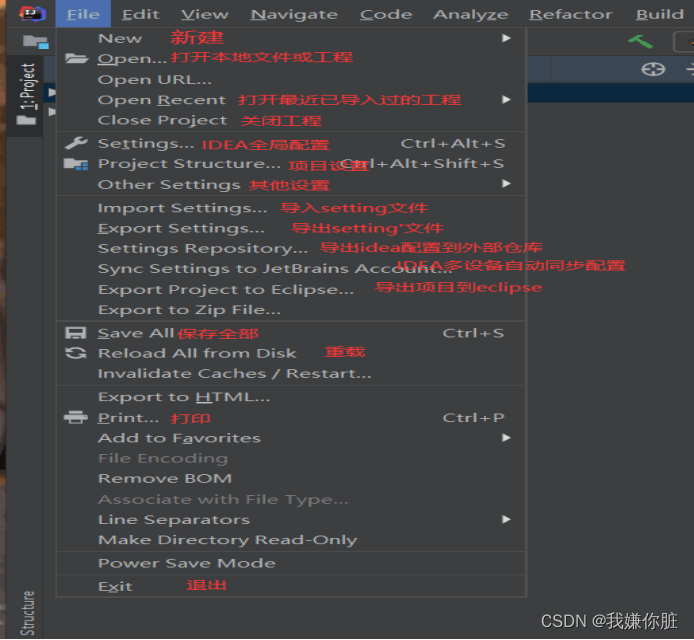The height and width of the screenshot is (640, 694).
Task: Select Open URL... menu entry
Action: (291, 80)
